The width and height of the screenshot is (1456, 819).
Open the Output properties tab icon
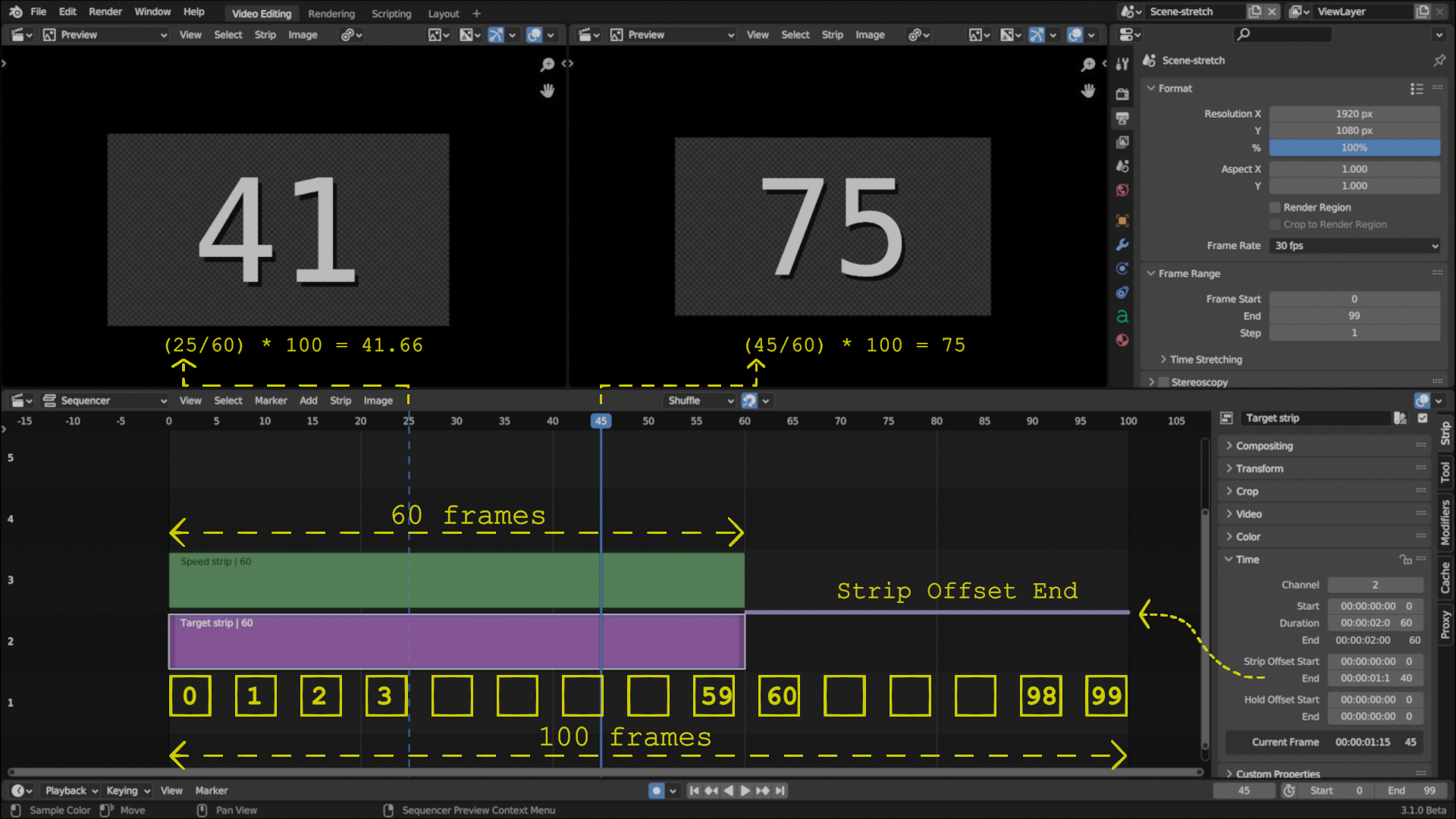pyautogui.click(x=1122, y=118)
